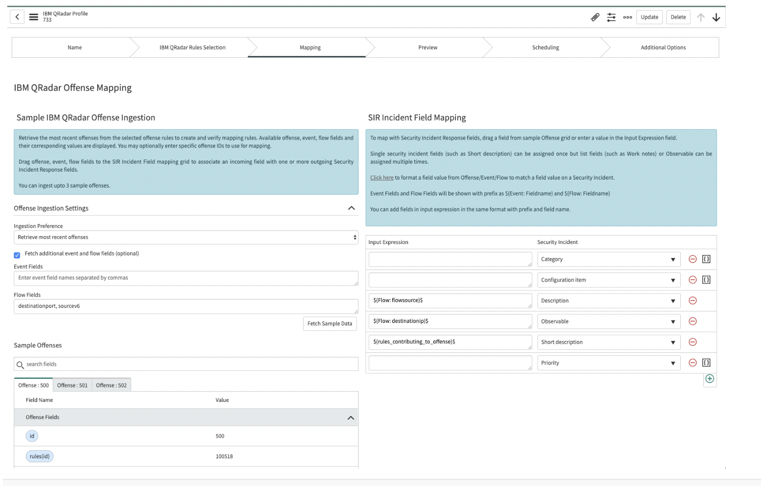This screenshot has height=486, width=761.
Task: Open the 'Click here' format link
Action: click(x=381, y=178)
